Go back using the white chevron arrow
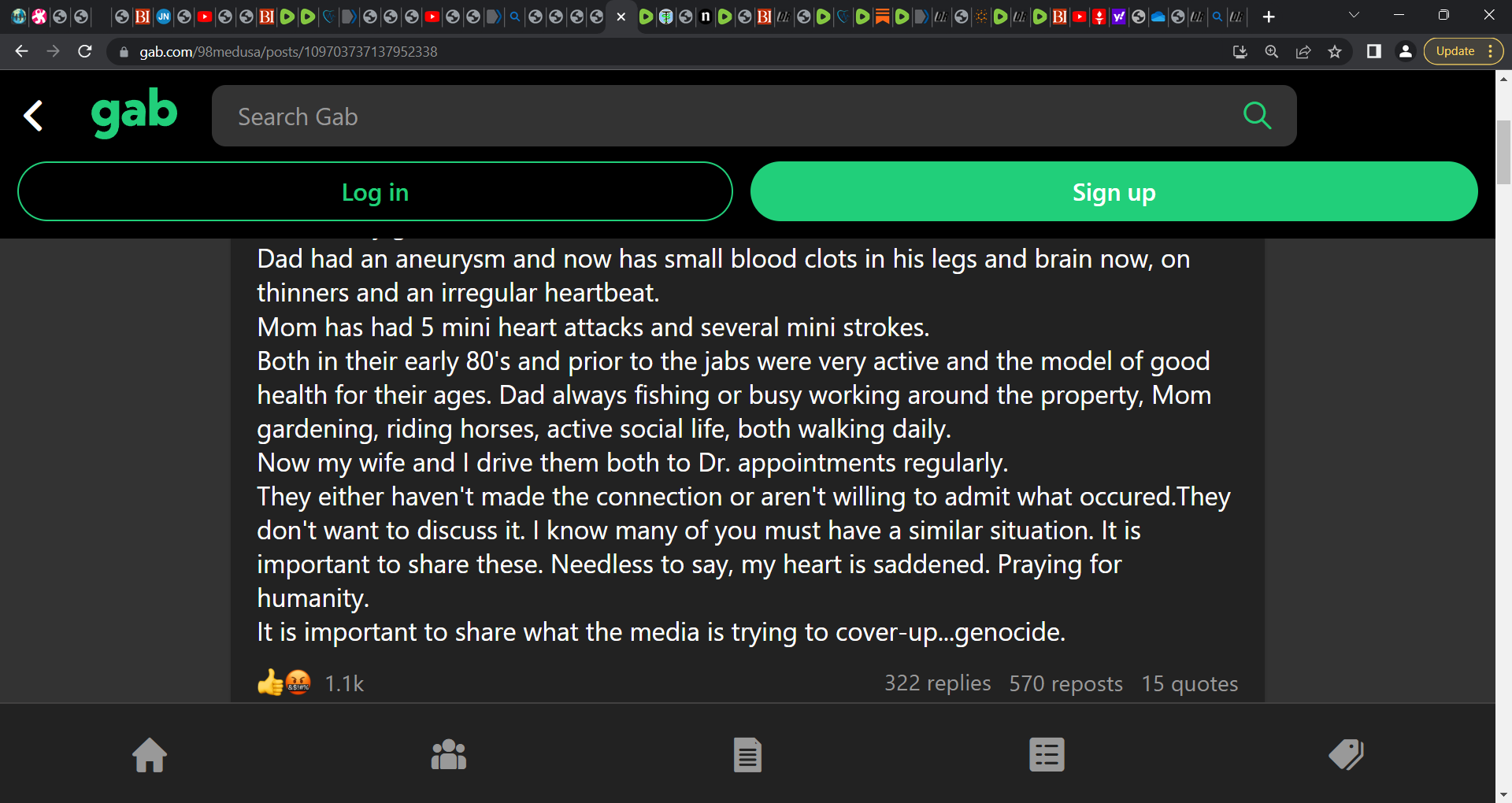The image size is (1512, 803). point(33,116)
